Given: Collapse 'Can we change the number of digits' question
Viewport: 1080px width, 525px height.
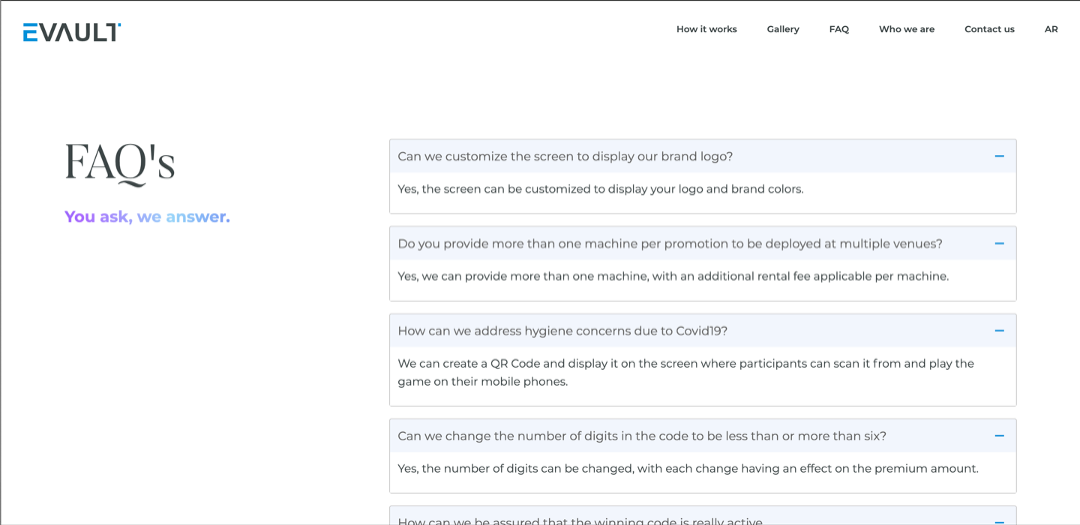Looking at the screenshot, I should [641, 436].
